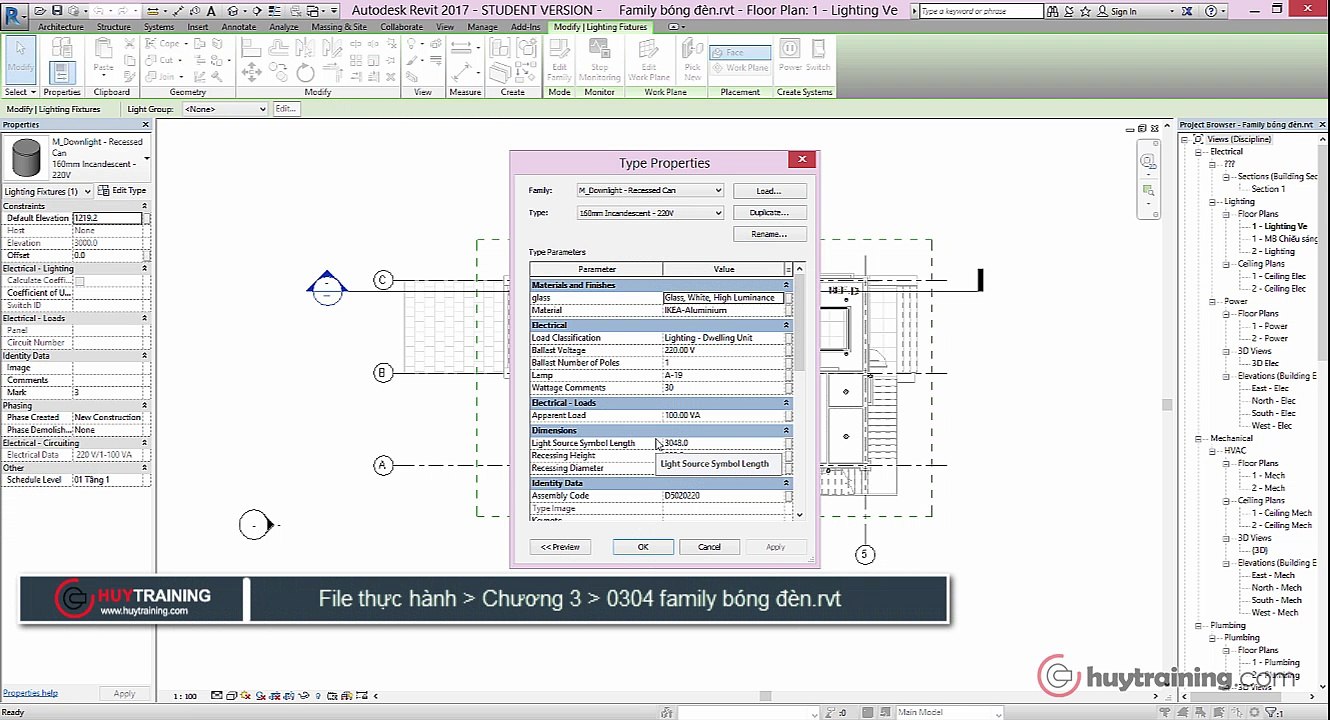The image size is (1330, 720).
Task: Check the Calculate Coefficient of Utilization checkbox
Action: click(x=80, y=281)
